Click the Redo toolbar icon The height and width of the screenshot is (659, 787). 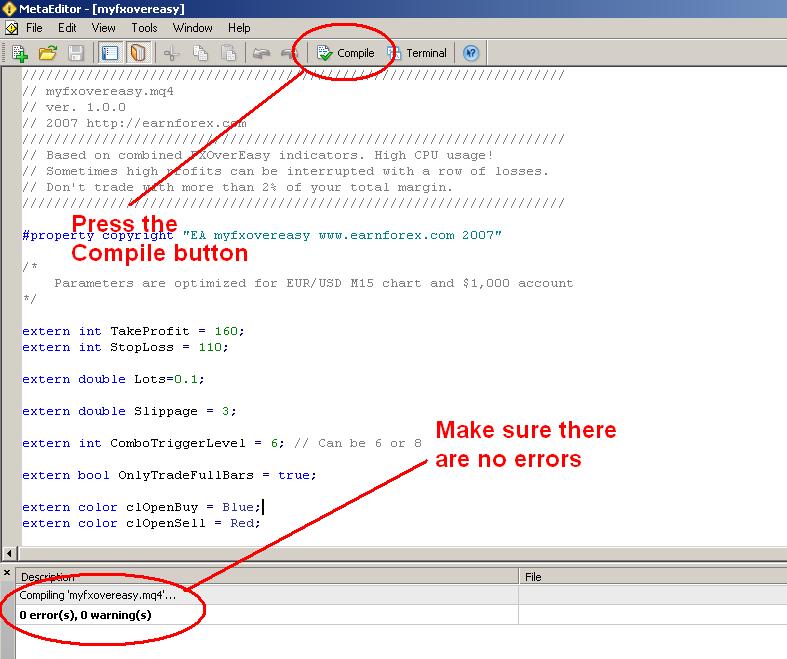[289, 53]
